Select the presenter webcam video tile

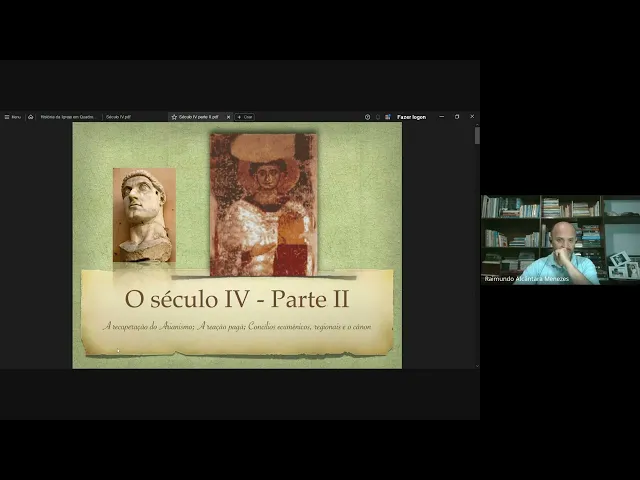click(x=560, y=240)
